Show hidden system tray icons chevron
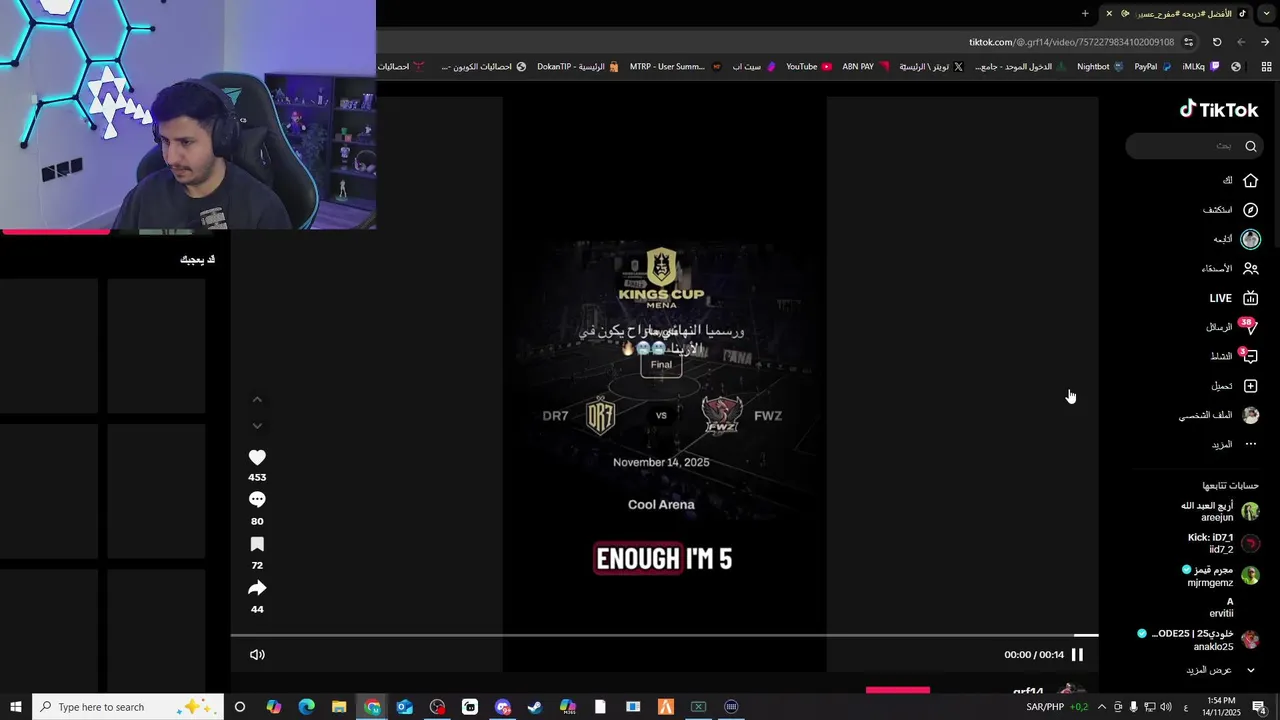This screenshot has height=720, width=1280. (x=1101, y=707)
